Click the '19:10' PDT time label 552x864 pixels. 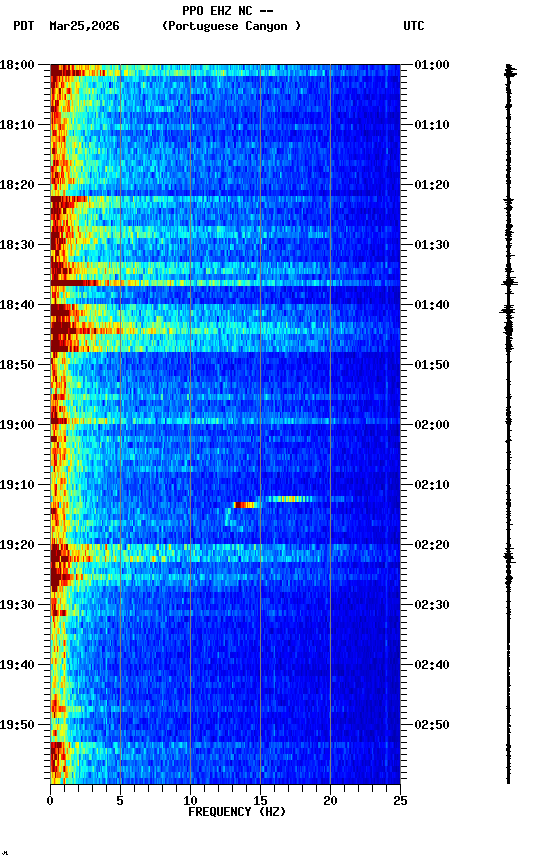17,485
